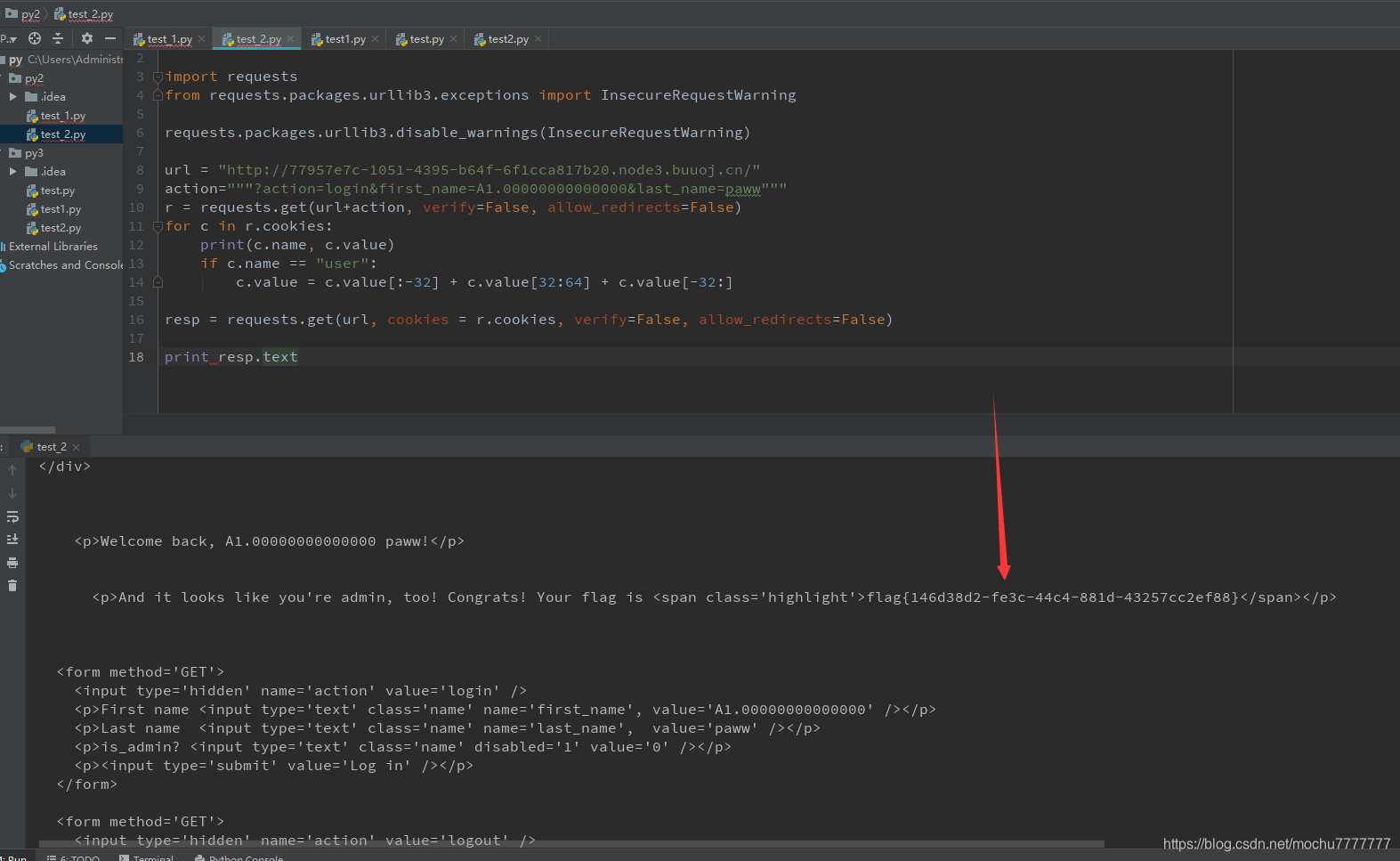Select the py root project folder
The height and width of the screenshot is (861, 1400).
pyautogui.click(x=15, y=60)
